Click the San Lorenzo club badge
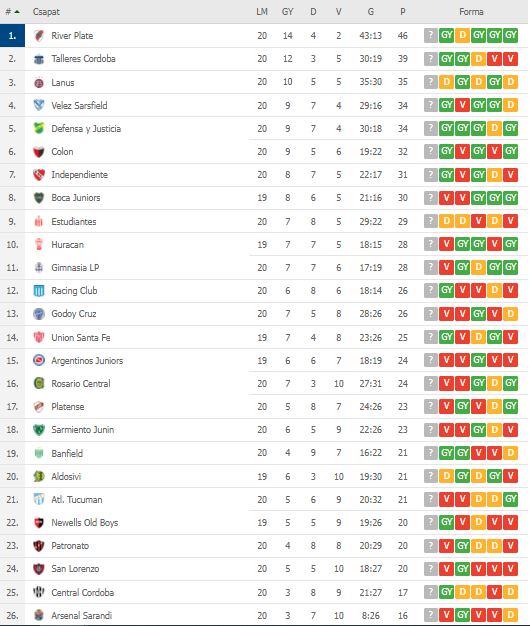The width and height of the screenshot is (530, 626). pyautogui.click(x=39, y=569)
